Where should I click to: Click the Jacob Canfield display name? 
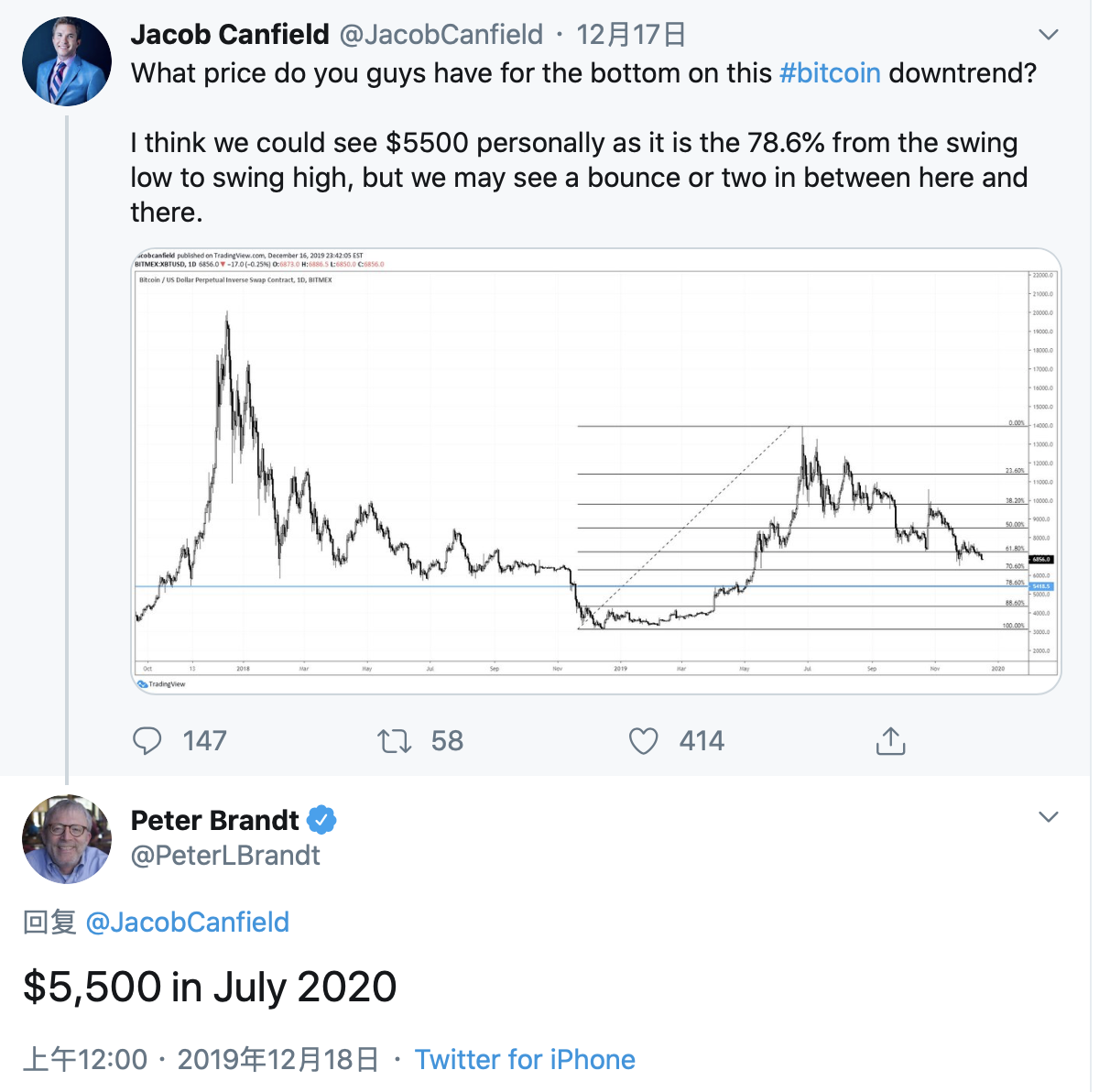click(230, 35)
